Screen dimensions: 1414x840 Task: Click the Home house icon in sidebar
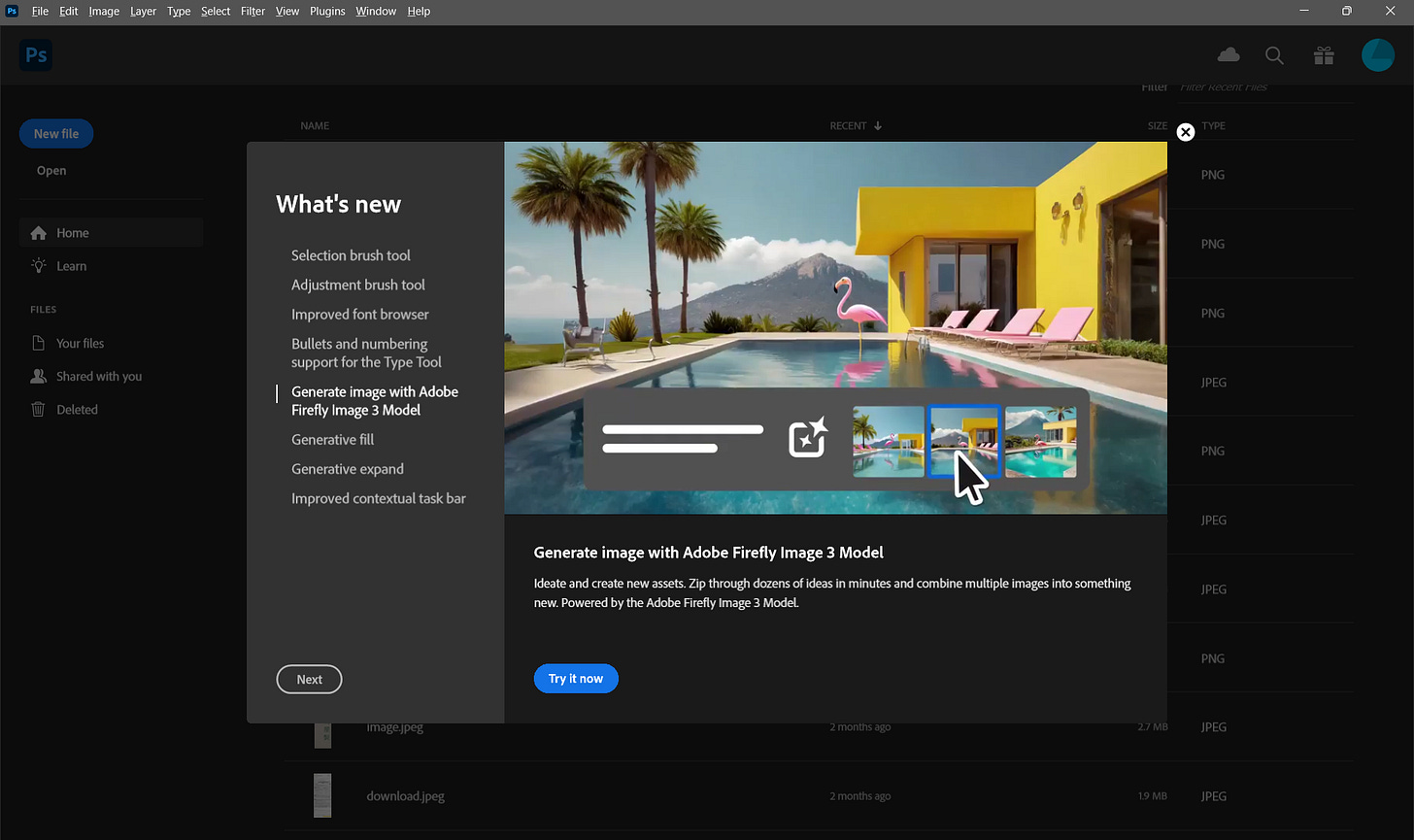coord(39,233)
